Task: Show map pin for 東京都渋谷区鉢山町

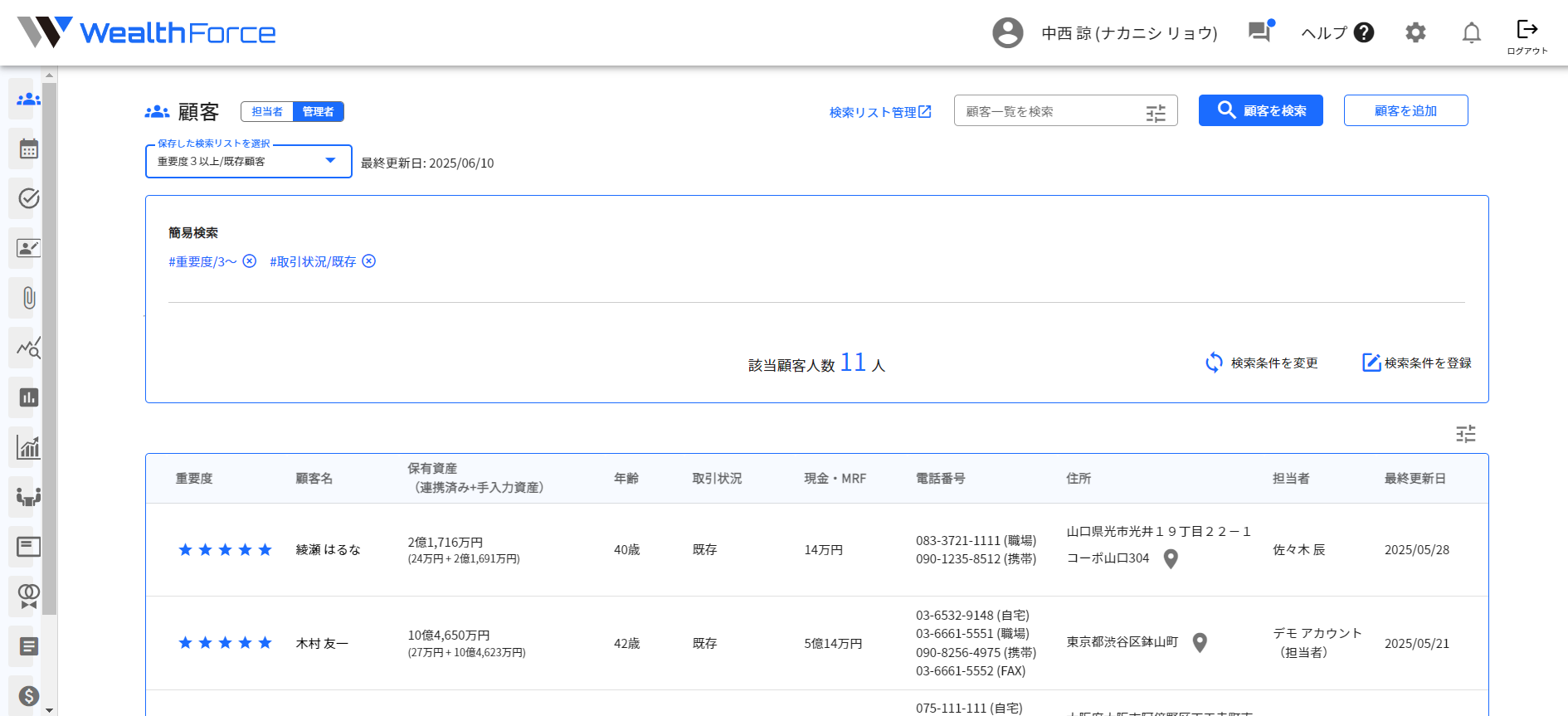Action: tap(1200, 643)
